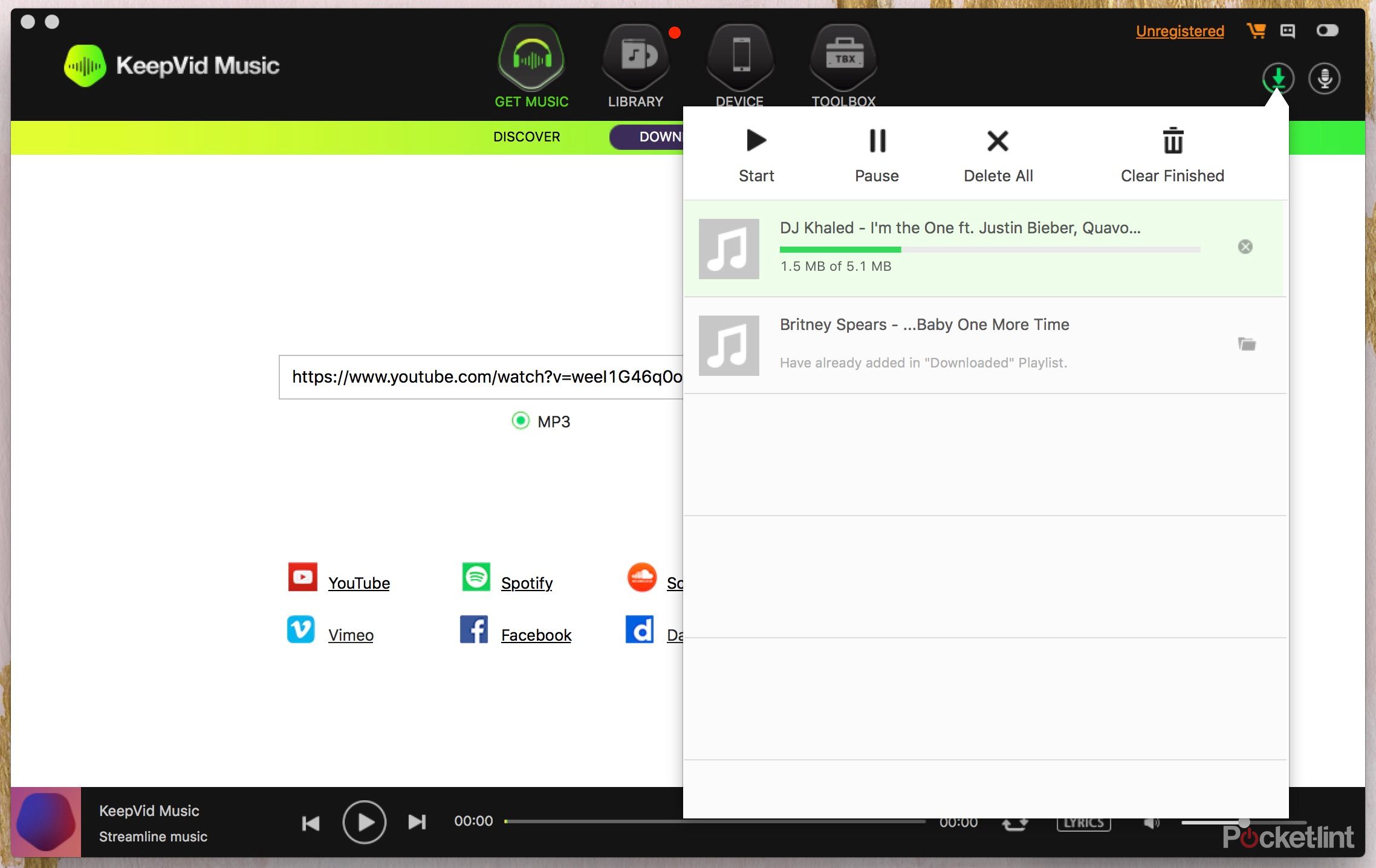Select the Get Music headphones icon
Viewport: 1376px width, 868px height.
530,57
